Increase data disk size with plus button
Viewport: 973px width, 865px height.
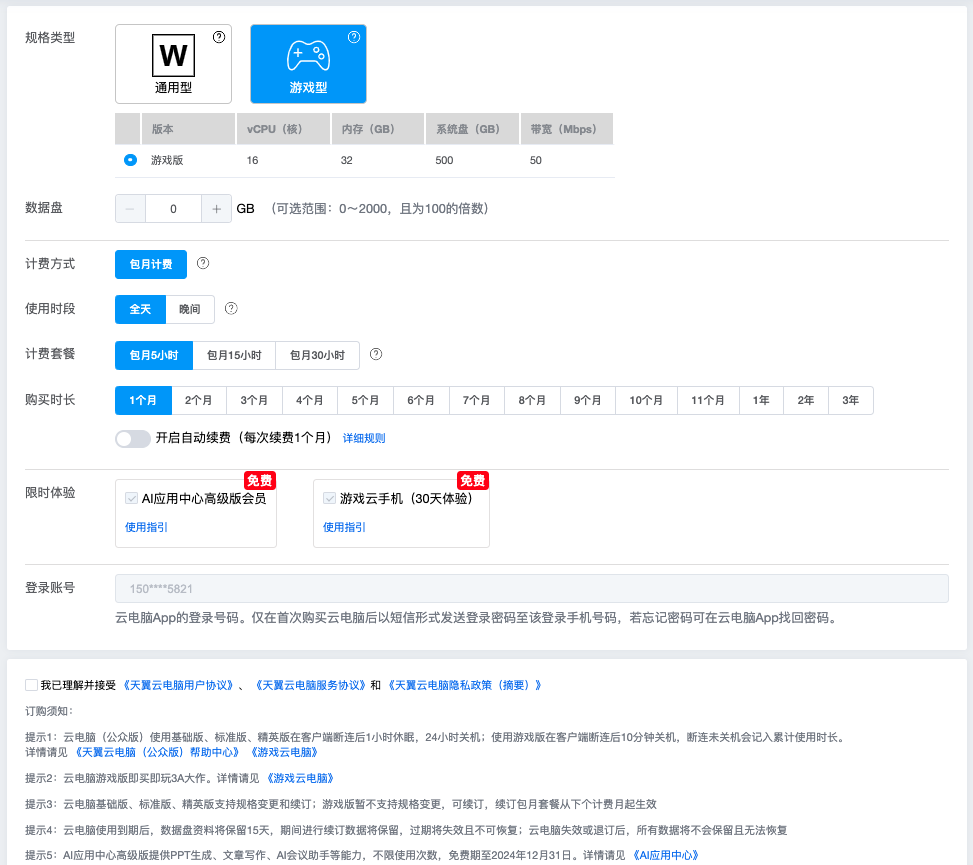click(x=216, y=208)
